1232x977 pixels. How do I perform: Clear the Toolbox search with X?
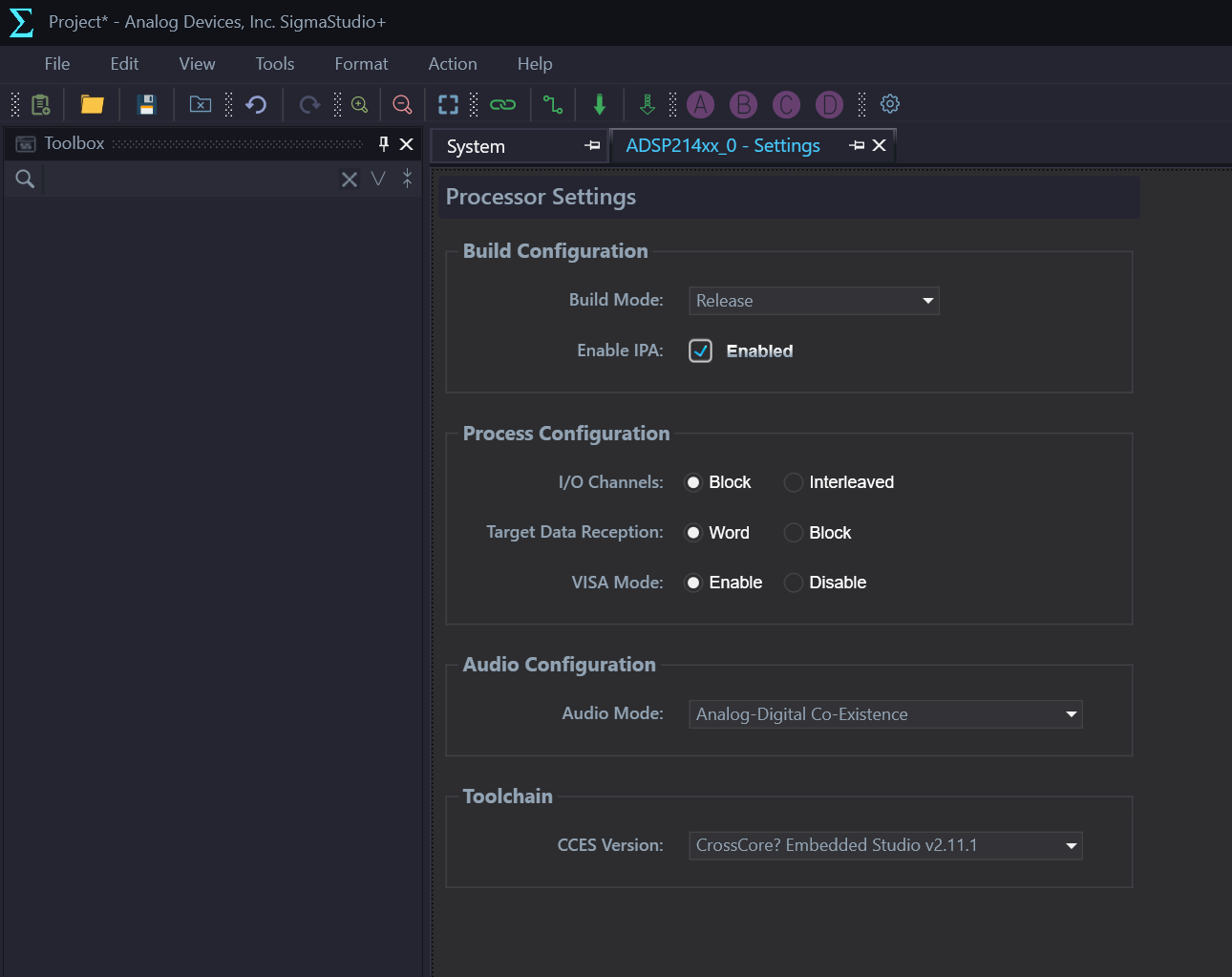(x=350, y=179)
